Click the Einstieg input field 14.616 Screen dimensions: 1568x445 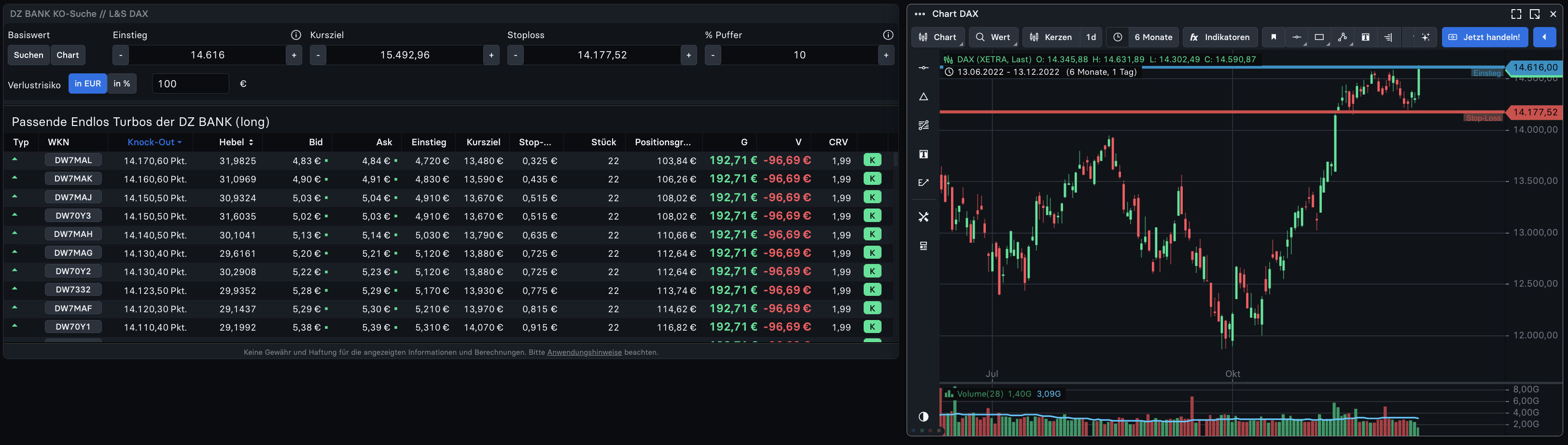coord(207,55)
